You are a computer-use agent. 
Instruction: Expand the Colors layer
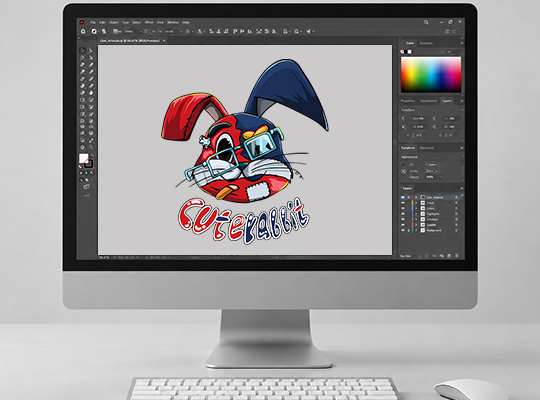pos(416,208)
